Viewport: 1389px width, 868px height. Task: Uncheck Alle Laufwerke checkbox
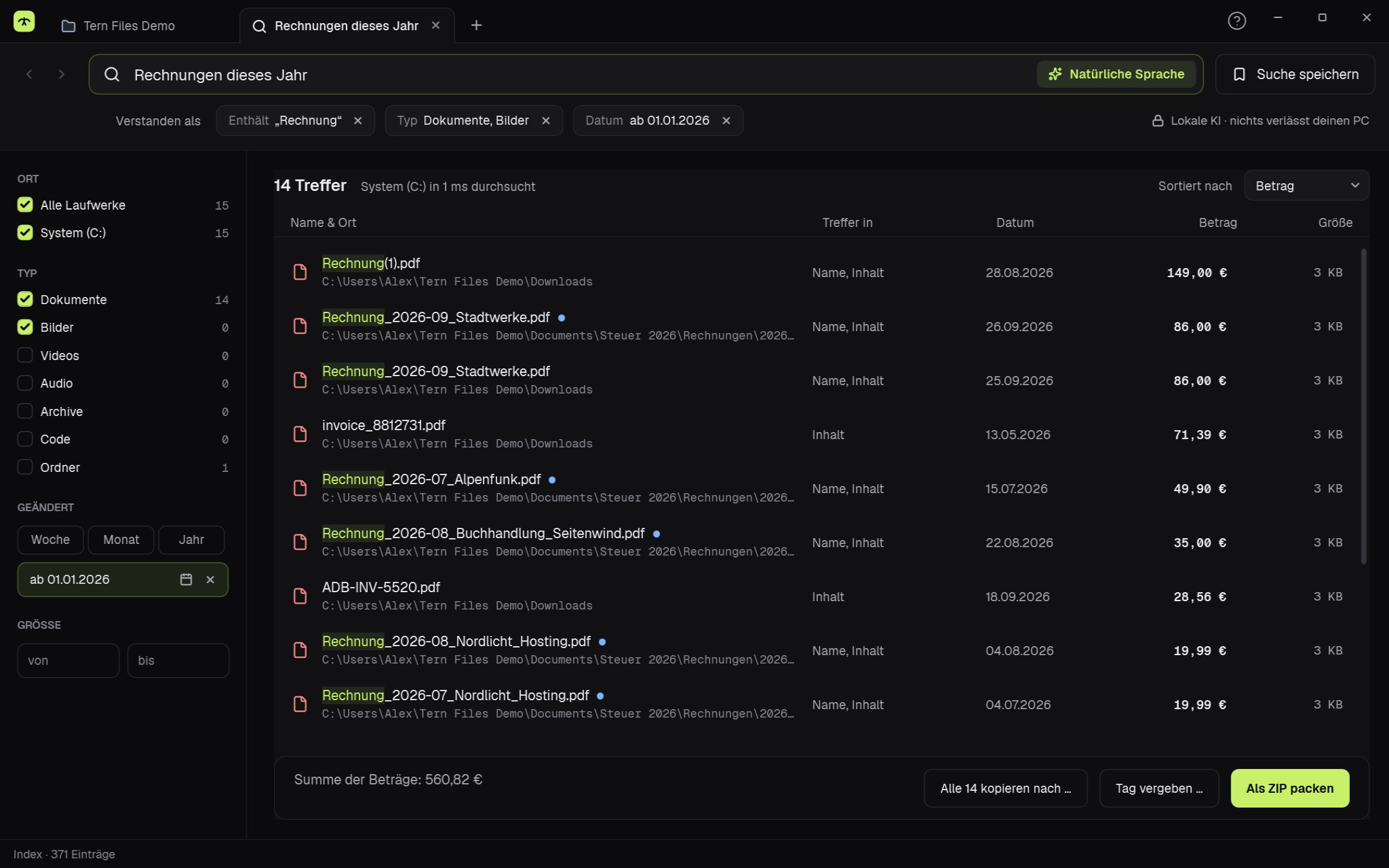pos(25,204)
